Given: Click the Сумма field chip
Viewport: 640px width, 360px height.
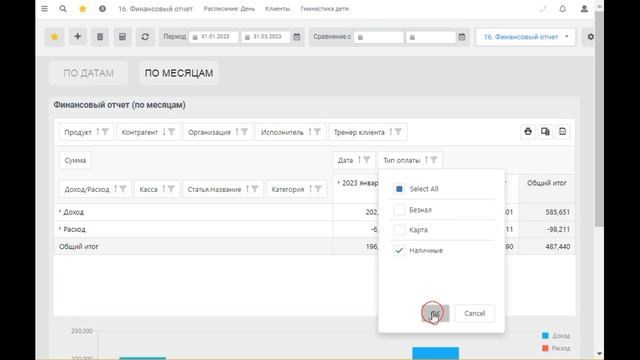Looking at the screenshot, I should click(x=75, y=160).
